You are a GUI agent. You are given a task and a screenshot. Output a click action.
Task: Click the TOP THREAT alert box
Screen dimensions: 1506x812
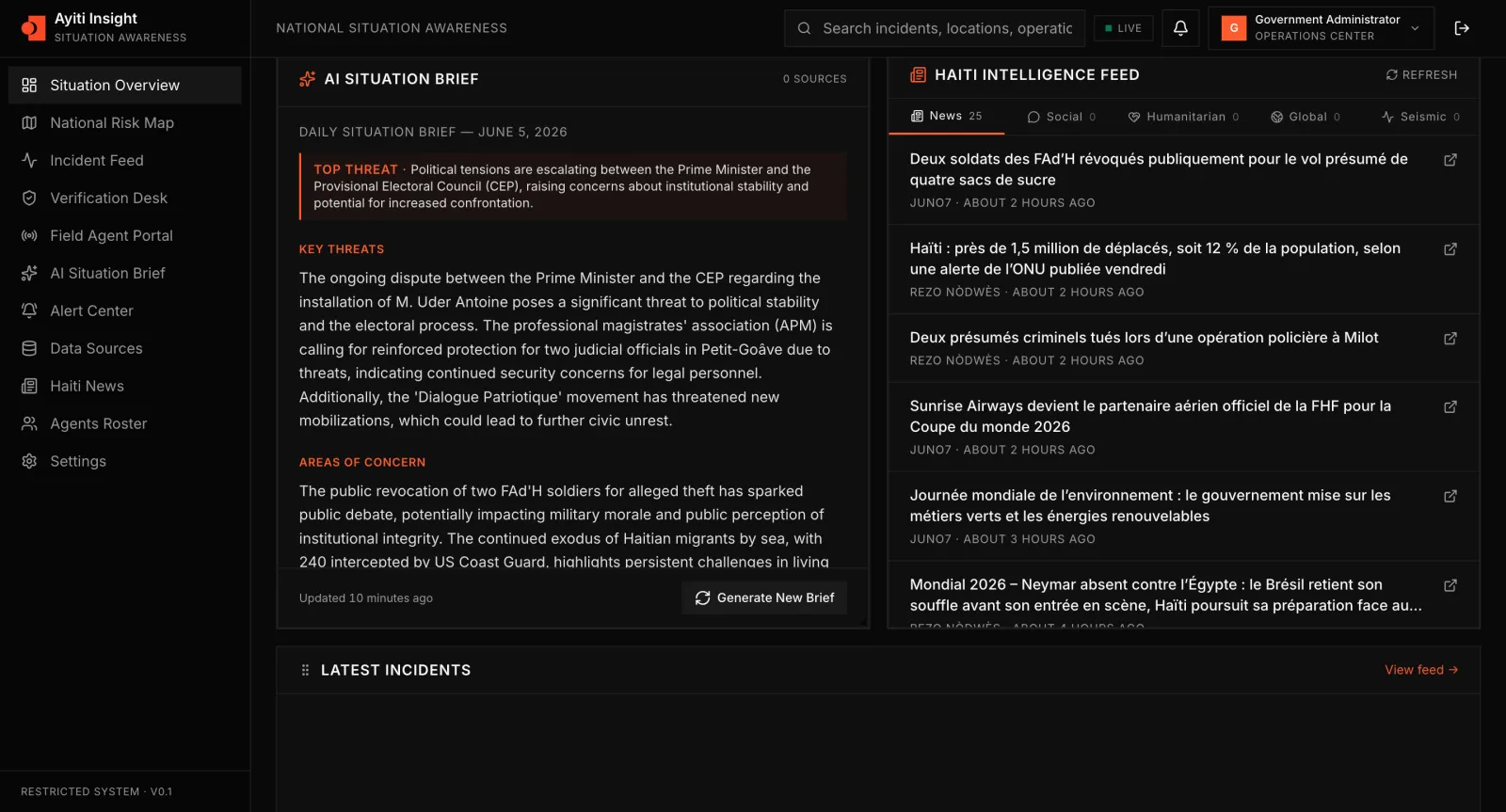pyautogui.click(x=573, y=186)
